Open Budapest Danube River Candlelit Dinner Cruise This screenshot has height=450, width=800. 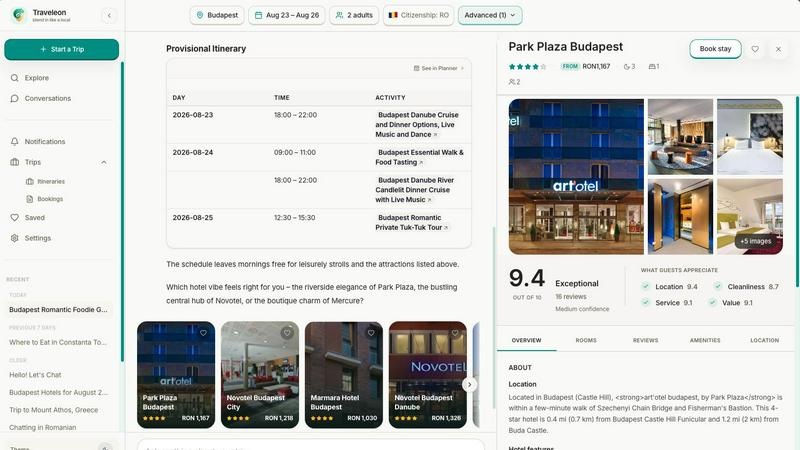coord(414,190)
